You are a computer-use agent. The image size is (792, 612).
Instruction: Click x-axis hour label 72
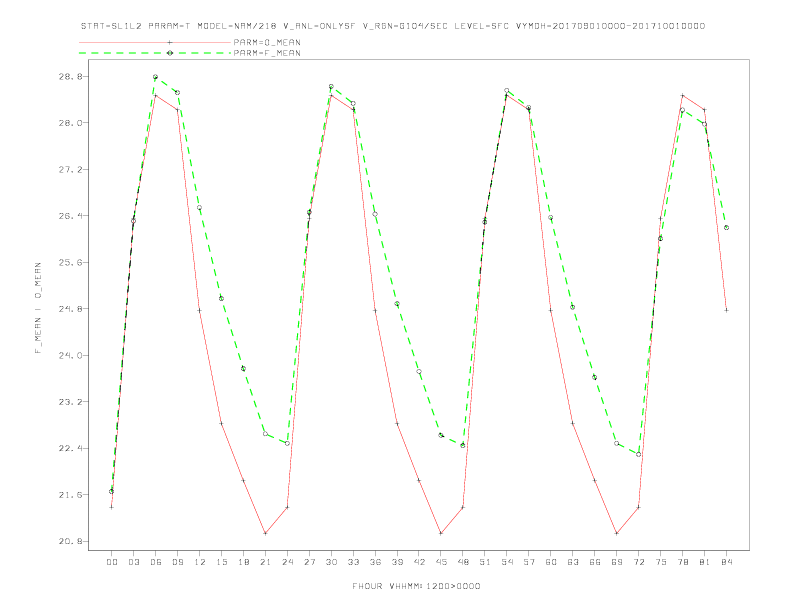[x=638, y=562]
